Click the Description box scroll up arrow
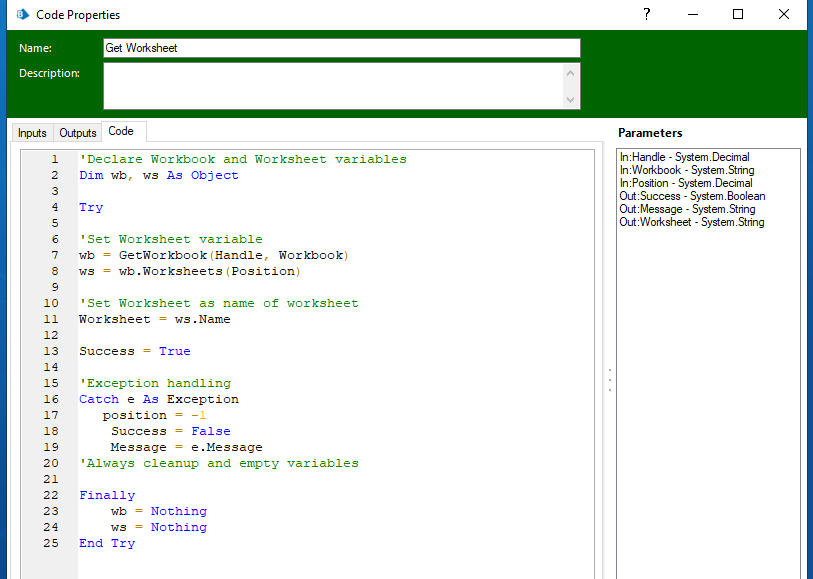The height and width of the screenshot is (579, 813). coord(571,73)
